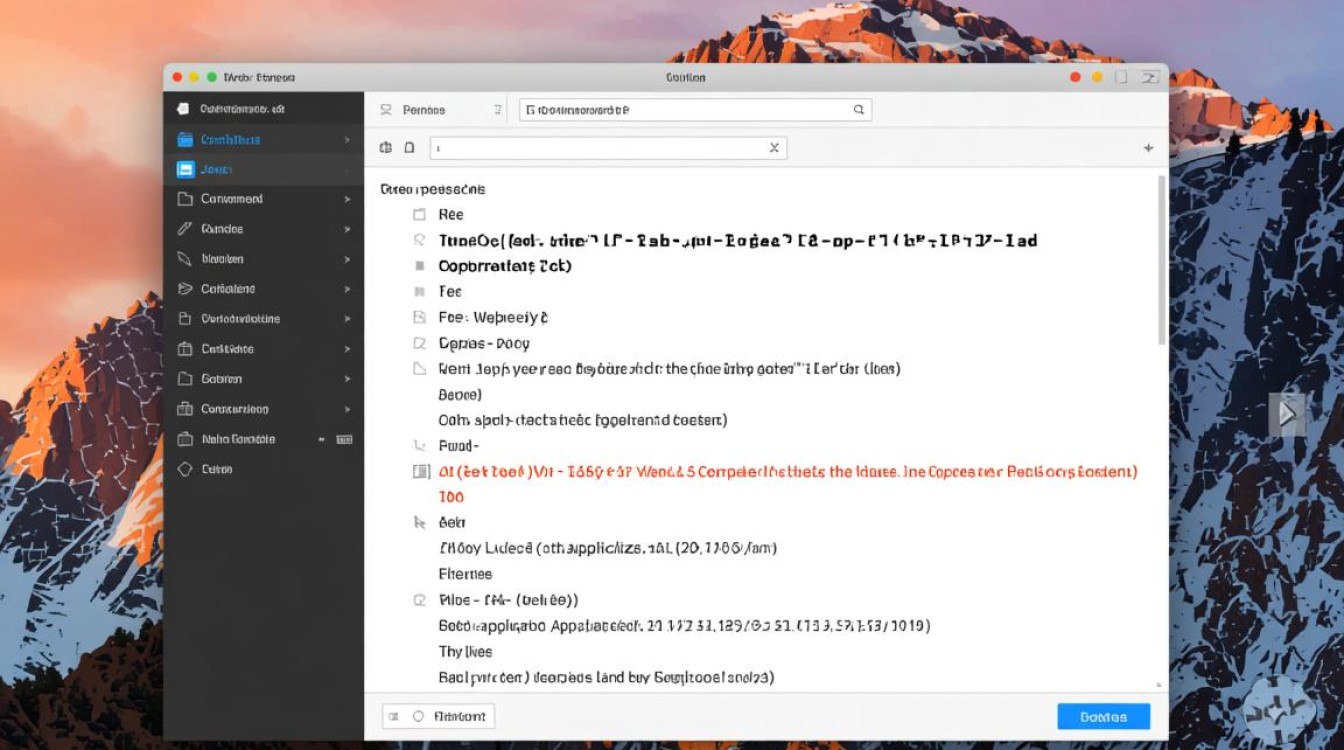This screenshot has height=750, width=1344.
Task: Expand the pen icon sidebar row via its chevron
Action: 347,230
